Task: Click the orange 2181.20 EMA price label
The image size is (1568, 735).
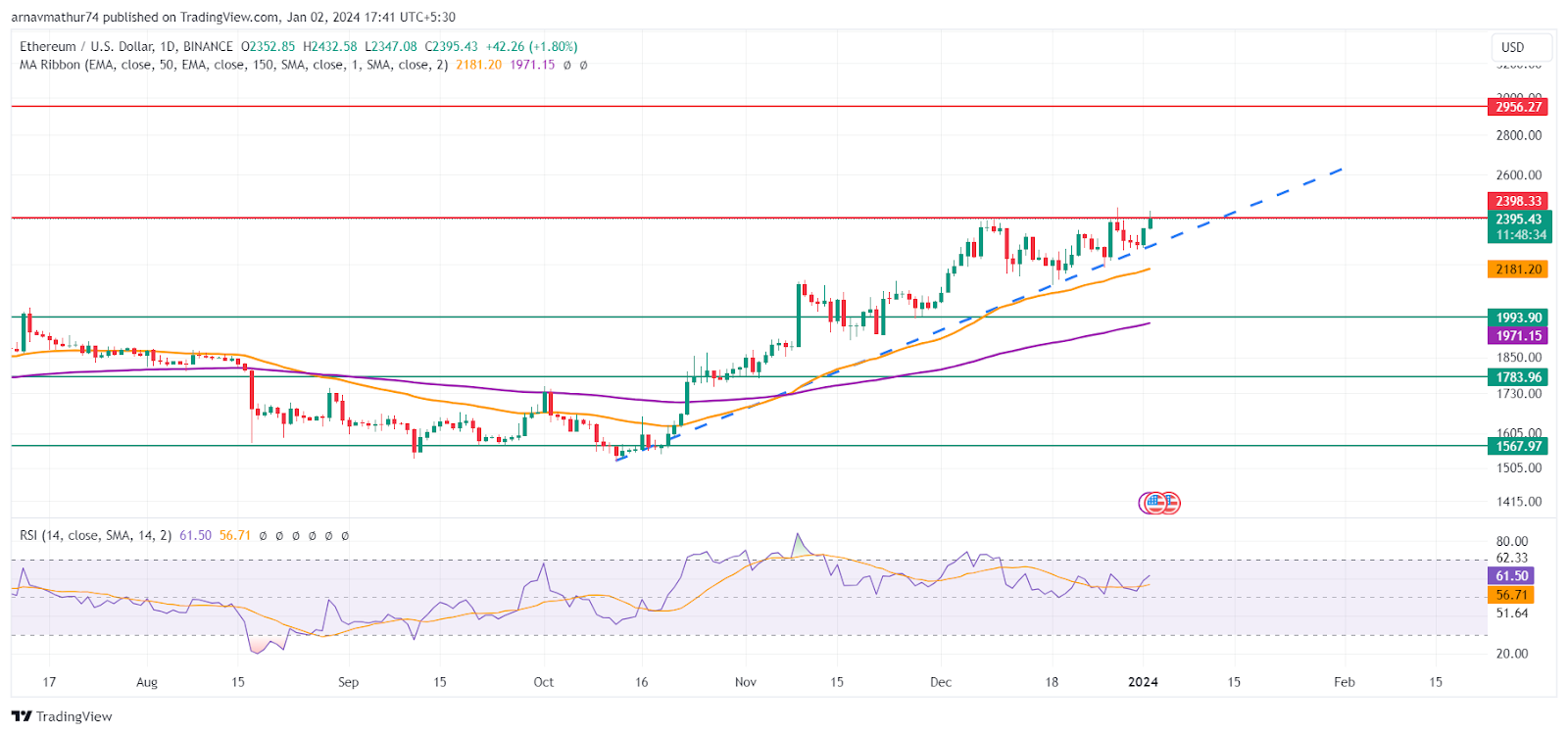Action: click(x=1518, y=269)
